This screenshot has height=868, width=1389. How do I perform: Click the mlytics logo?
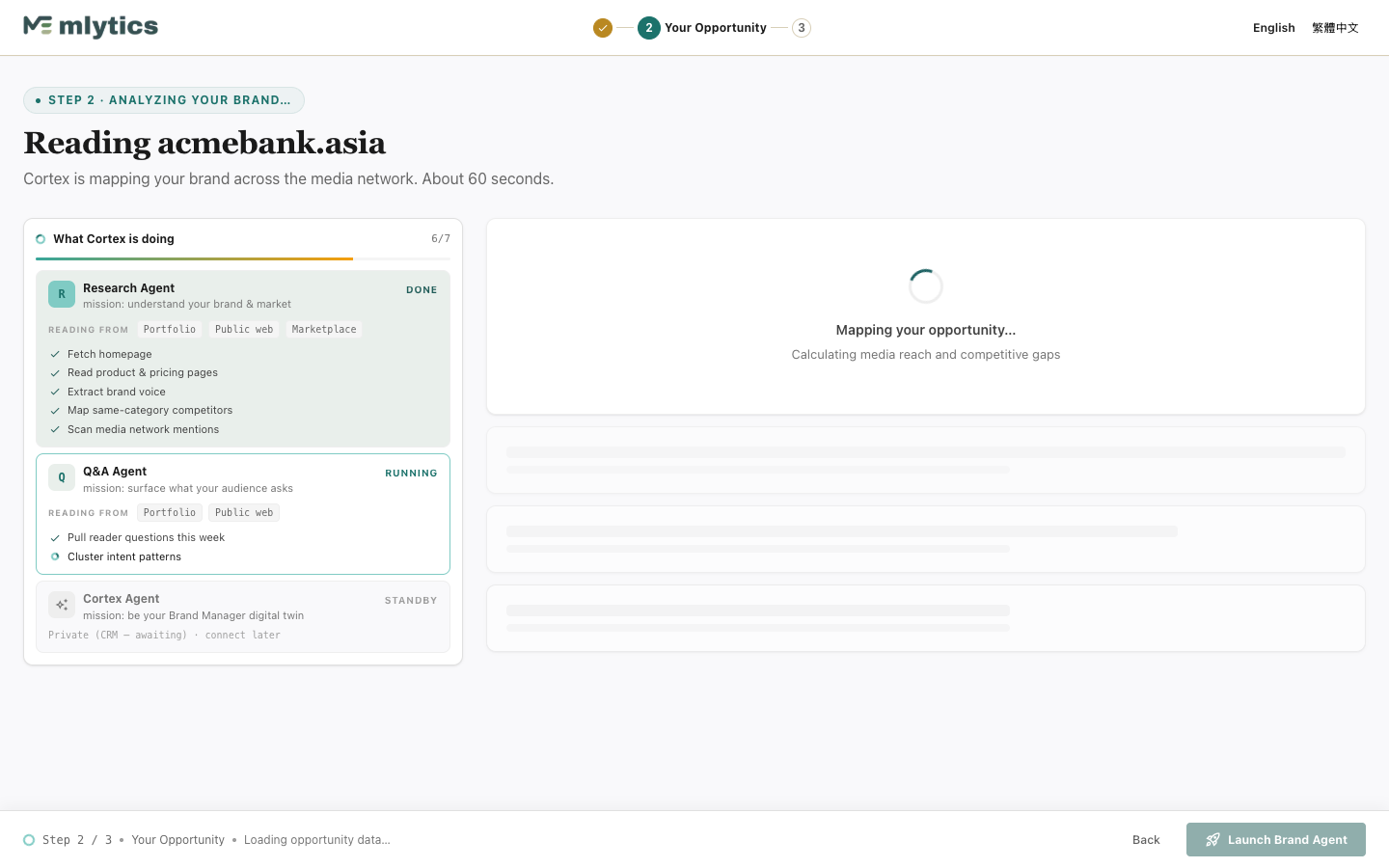coord(91,27)
